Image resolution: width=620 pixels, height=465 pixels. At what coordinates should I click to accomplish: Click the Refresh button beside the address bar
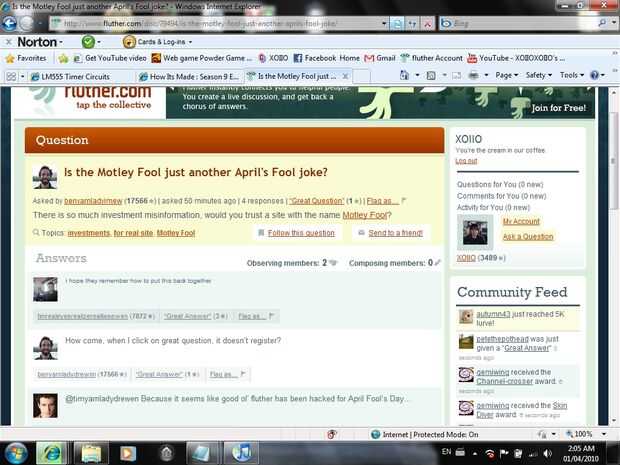pos(412,24)
